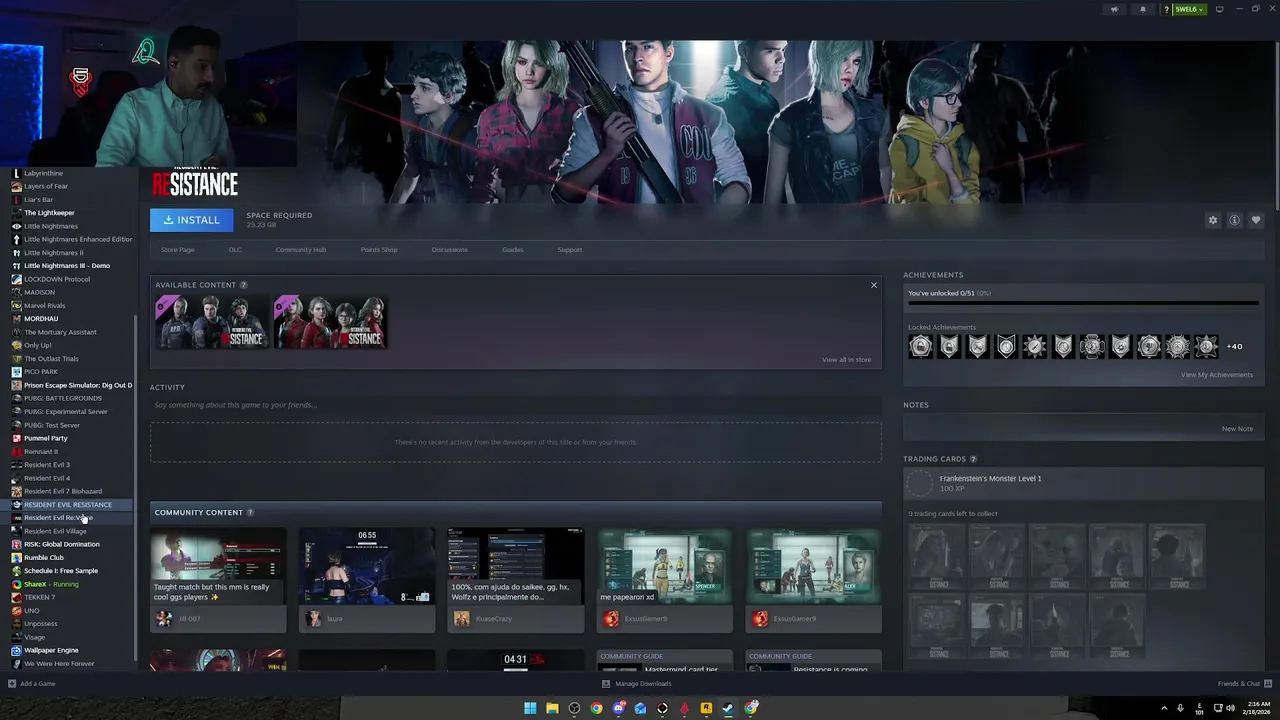This screenshot has width=1280, height=720.
Task: Select Liar's Bar in the library
Action: [38, 200]
